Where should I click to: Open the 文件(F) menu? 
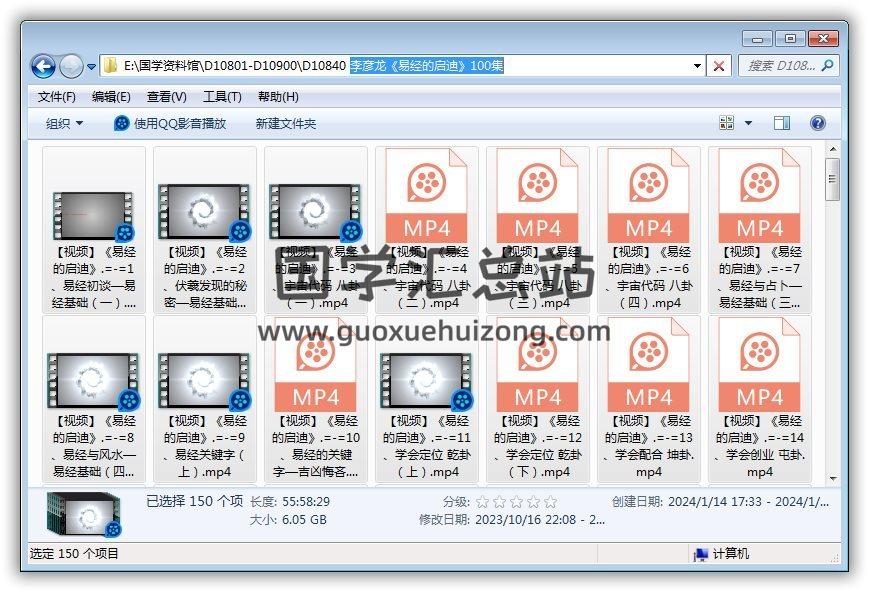[56, 97]
